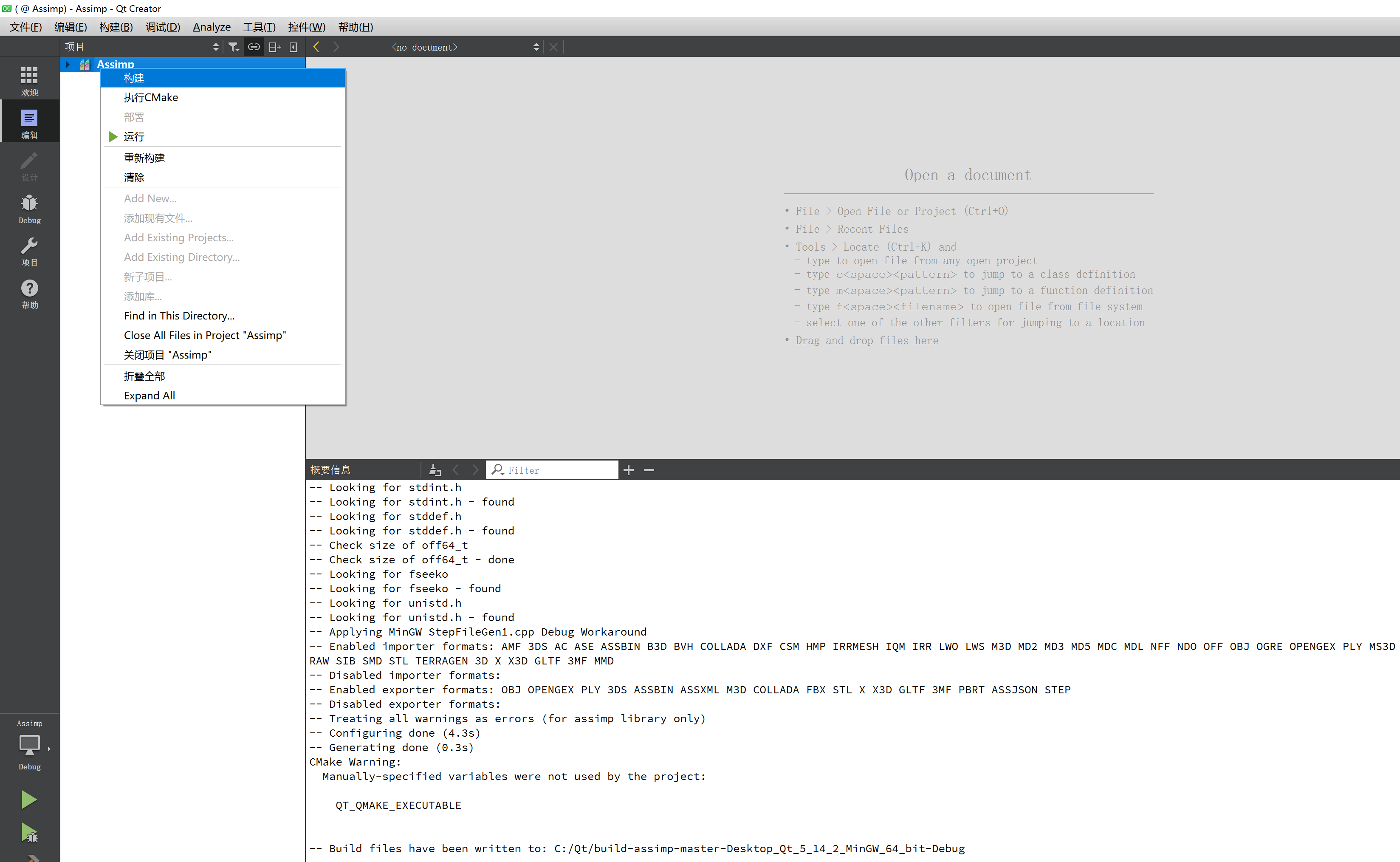Image resolution: width=1400 pixels, height=862 pixels.
Task: Open the Analyze menu
Action: click(x=212, y=27)
